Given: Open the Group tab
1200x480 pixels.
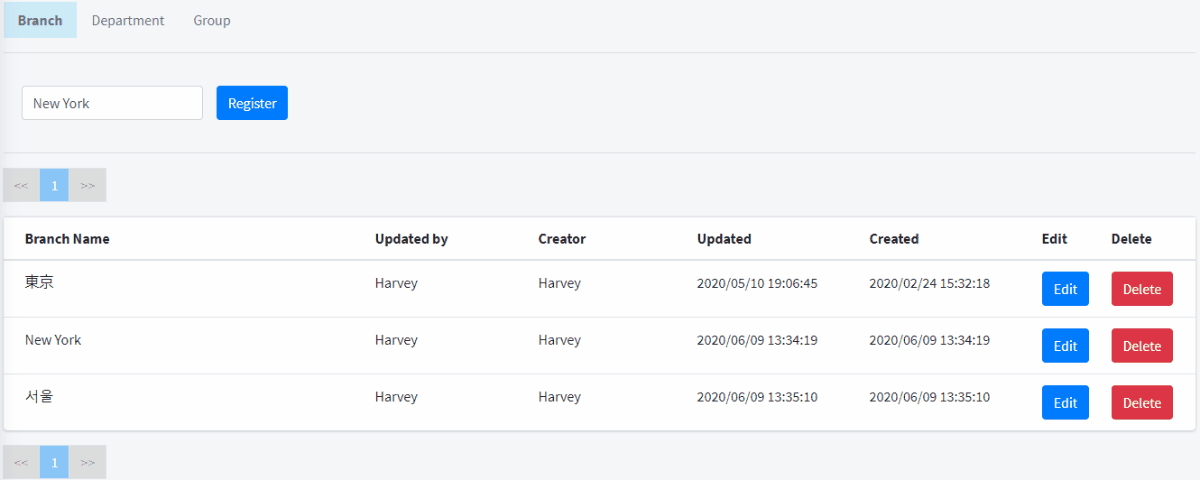Looking at the screenshot, I should (x=212, y=20).
